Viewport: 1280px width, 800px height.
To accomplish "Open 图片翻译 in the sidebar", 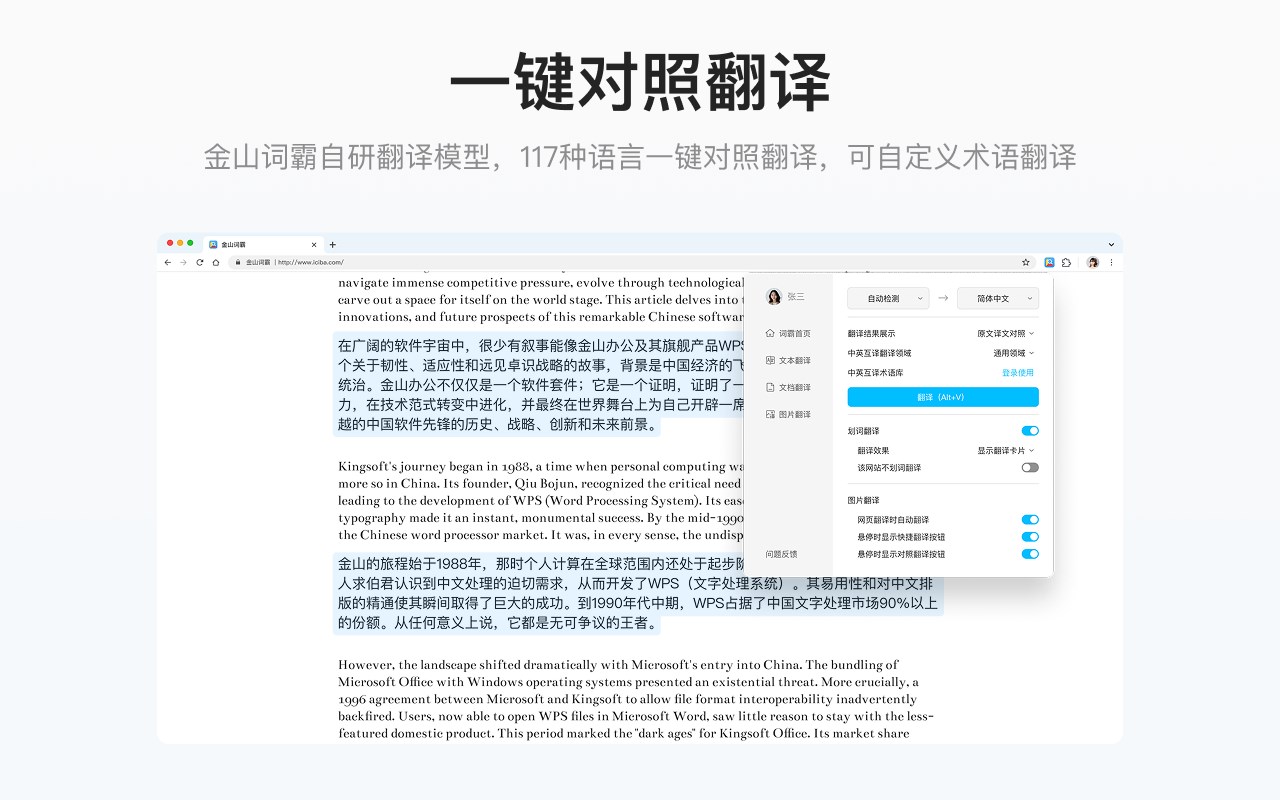I will 789,414.
